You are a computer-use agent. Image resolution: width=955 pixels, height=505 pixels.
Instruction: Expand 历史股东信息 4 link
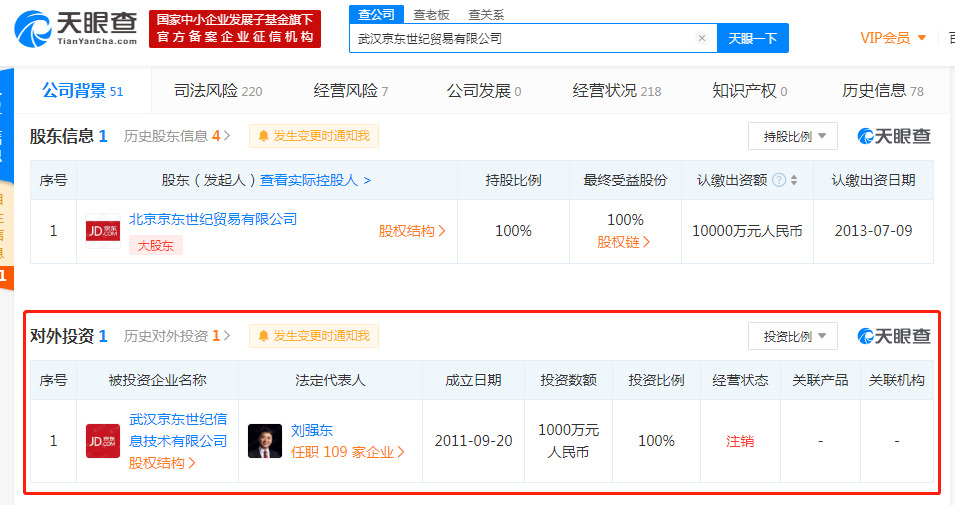[x=177, y=136]
